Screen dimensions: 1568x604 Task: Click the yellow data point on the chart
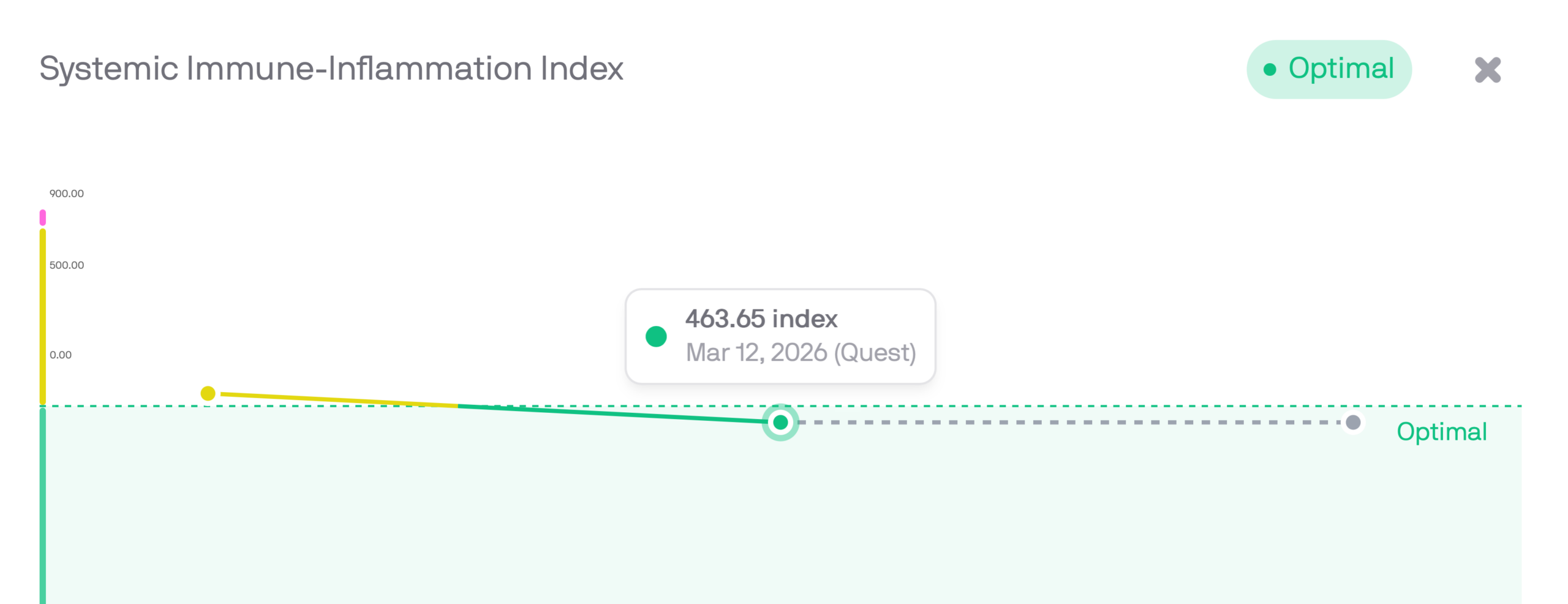click(209, 393)
